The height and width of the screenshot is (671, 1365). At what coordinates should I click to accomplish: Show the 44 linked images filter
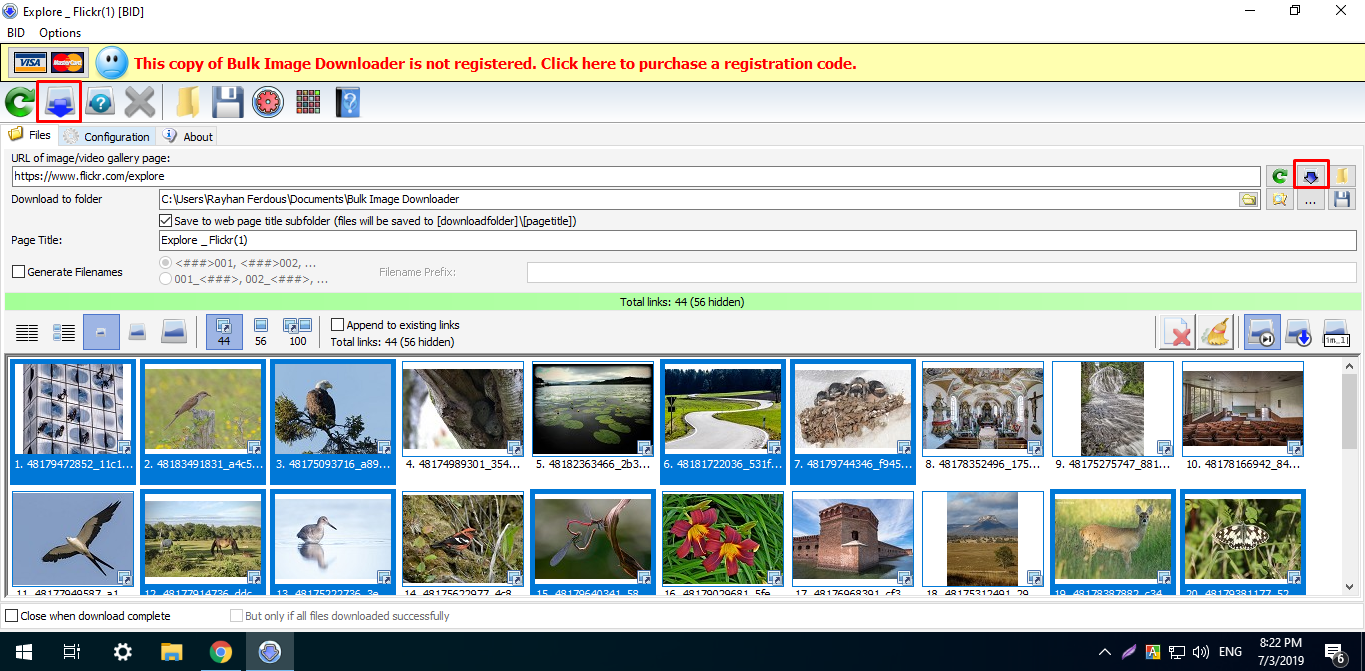coord(224,332)
